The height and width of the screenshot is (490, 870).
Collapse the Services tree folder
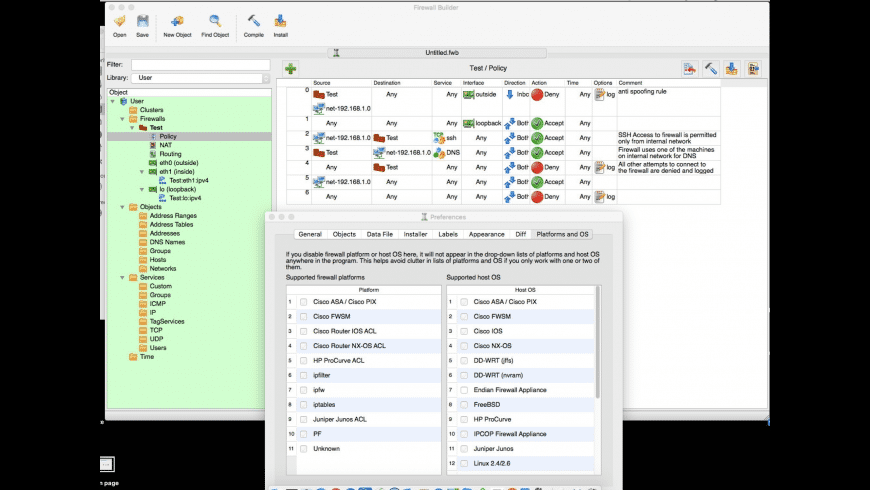point(123,277)
